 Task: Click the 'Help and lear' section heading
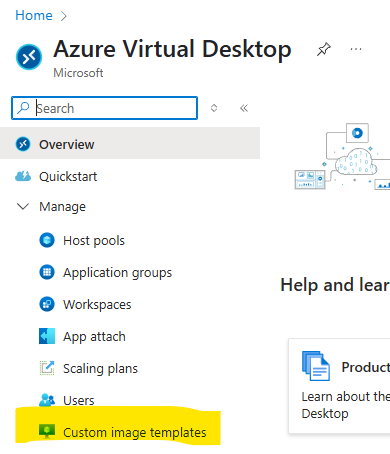coord(335,285)
